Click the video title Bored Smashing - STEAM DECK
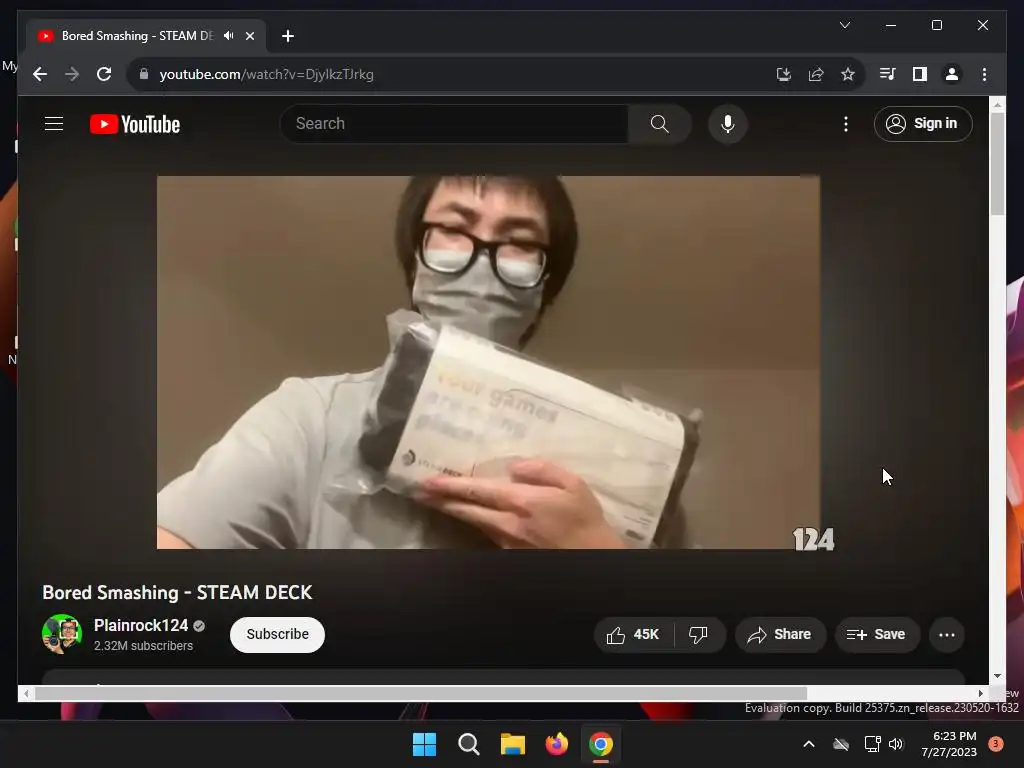1024x768 pixels. pos(177,592)
